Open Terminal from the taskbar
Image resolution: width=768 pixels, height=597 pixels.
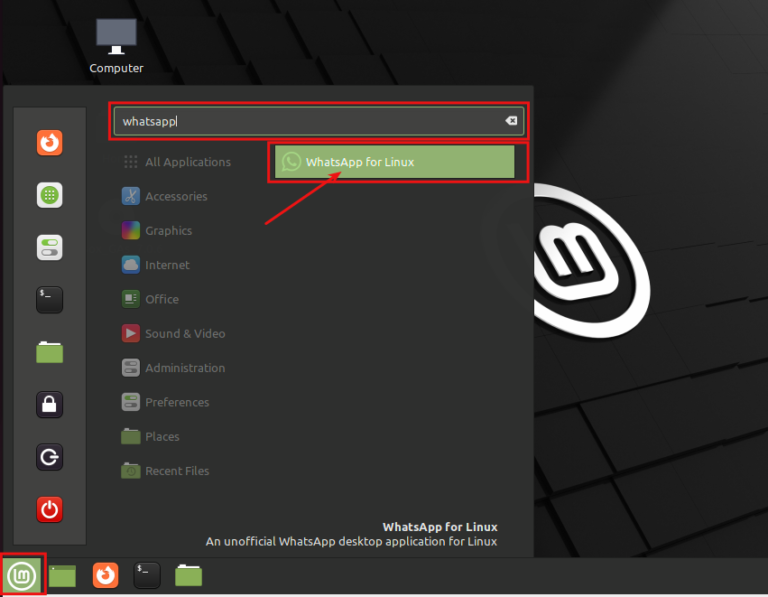[147, 575]
